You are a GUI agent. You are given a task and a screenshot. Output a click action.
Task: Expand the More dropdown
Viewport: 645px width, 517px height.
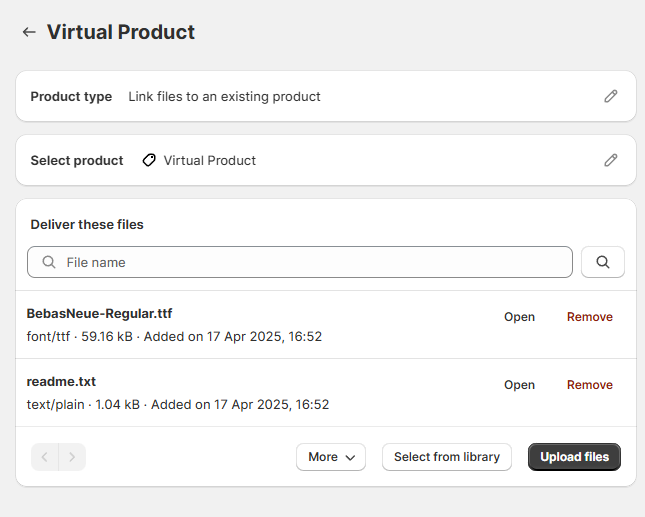pyautogui.click(x=331, y=457)
